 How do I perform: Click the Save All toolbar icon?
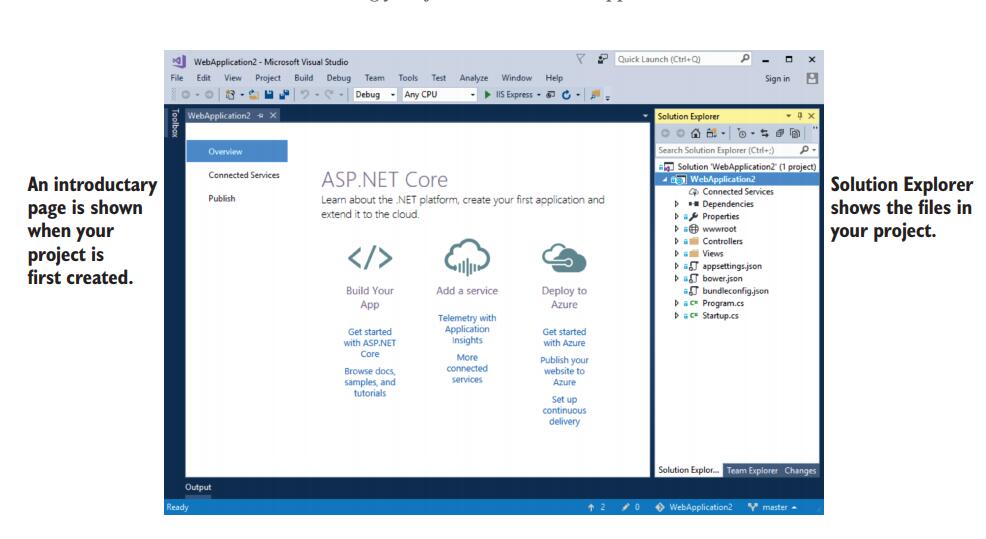pyautogui.click(x=284, y=94)
